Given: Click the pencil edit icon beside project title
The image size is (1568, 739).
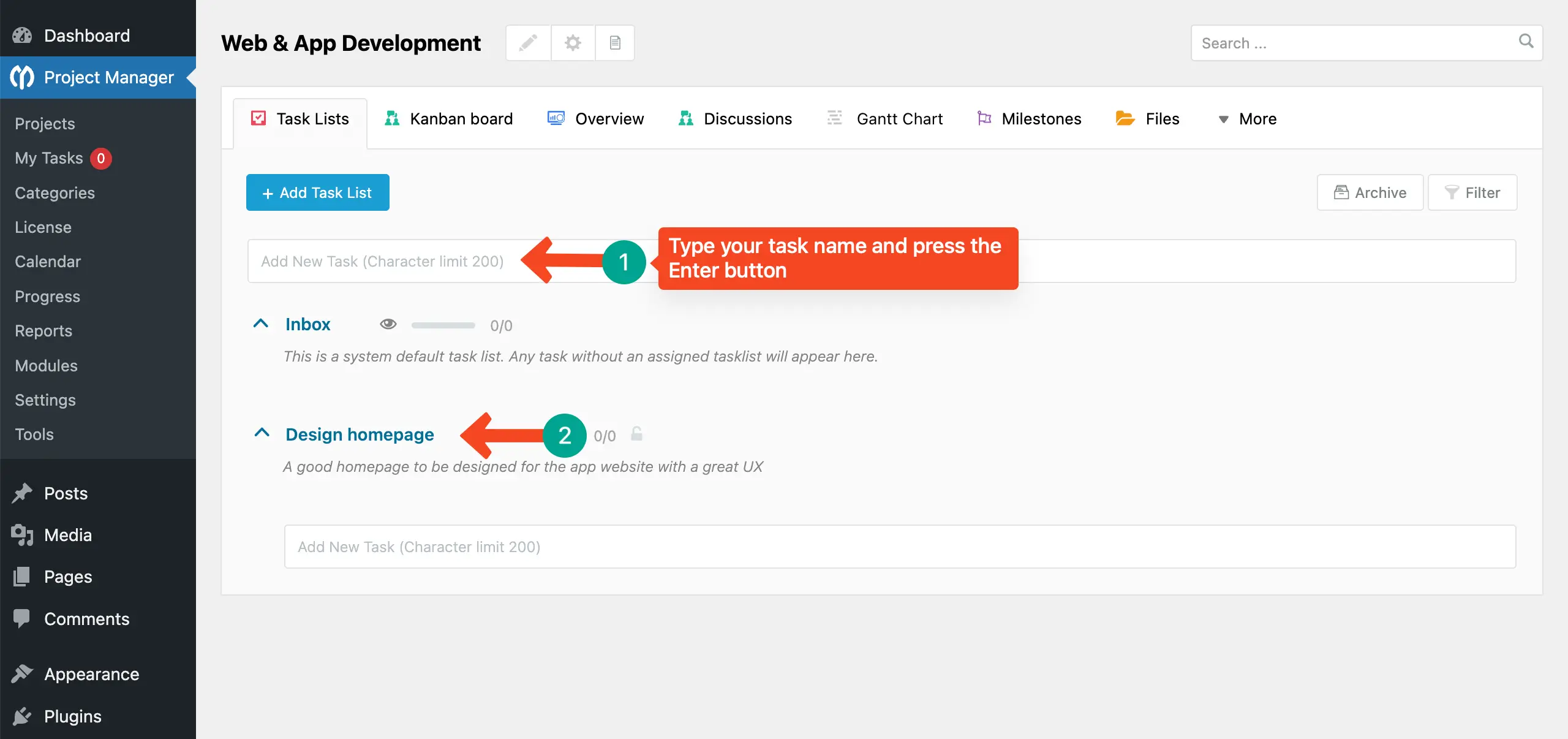Looking at the screenshot, I should pos(528,43).
